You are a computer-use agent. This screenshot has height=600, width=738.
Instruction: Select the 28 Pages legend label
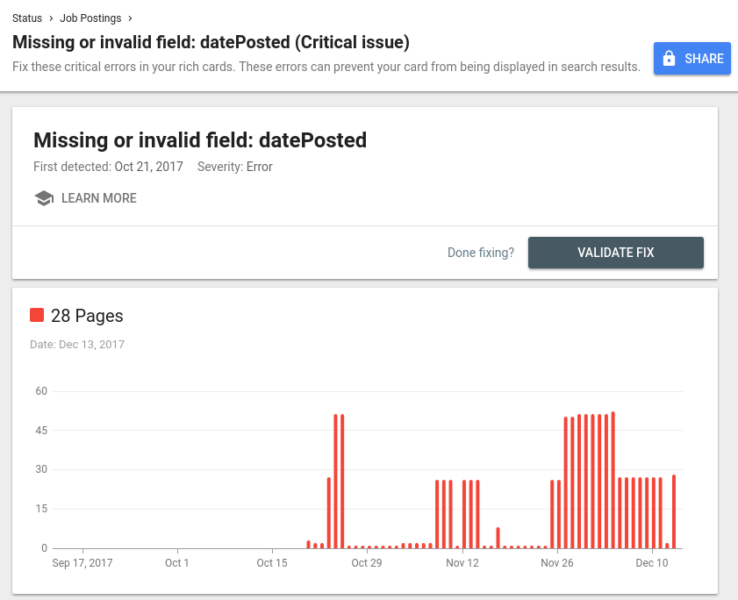point(87,316)
